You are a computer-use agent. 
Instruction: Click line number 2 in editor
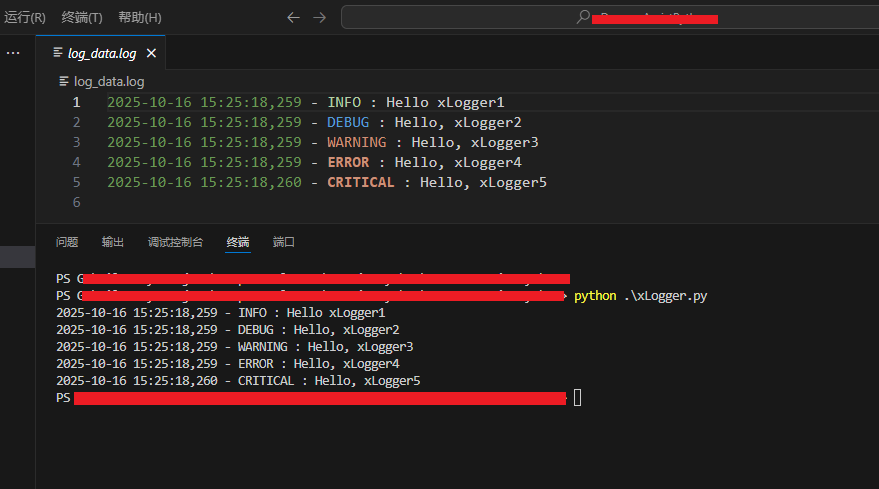pos(76,122)
